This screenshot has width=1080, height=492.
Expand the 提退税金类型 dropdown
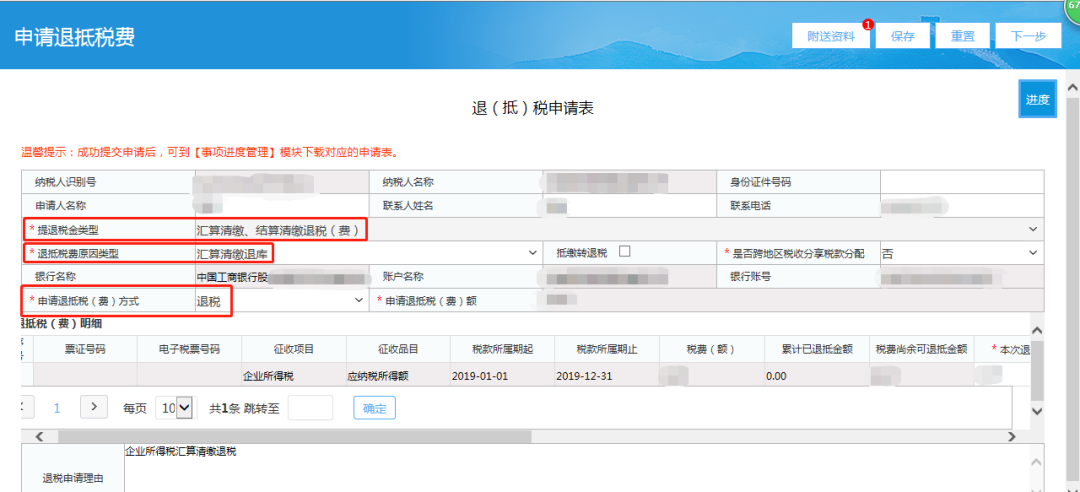tap(1032, 228)
